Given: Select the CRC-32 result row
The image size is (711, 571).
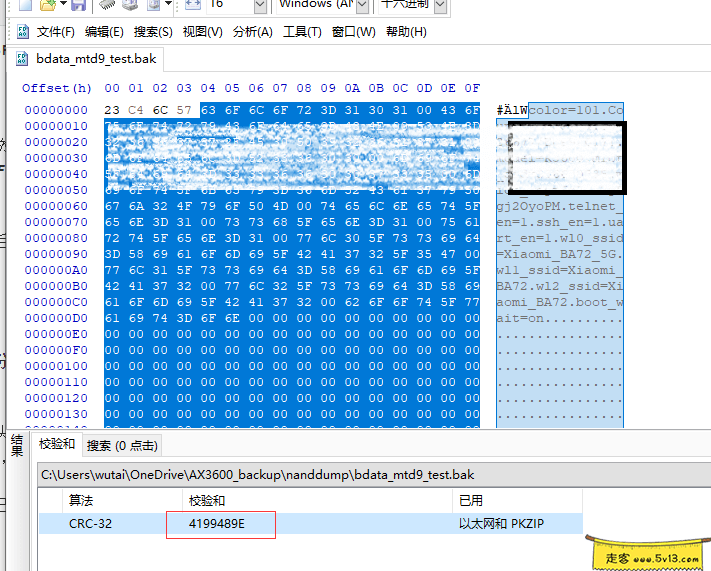Looking at the screenshot, I should click(x=311, y=523).
